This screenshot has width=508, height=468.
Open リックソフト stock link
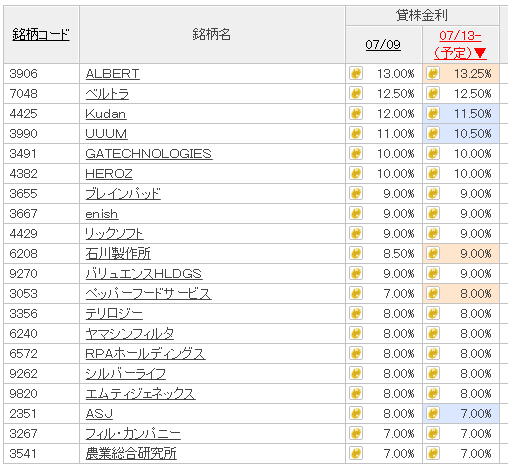[114, 234]
